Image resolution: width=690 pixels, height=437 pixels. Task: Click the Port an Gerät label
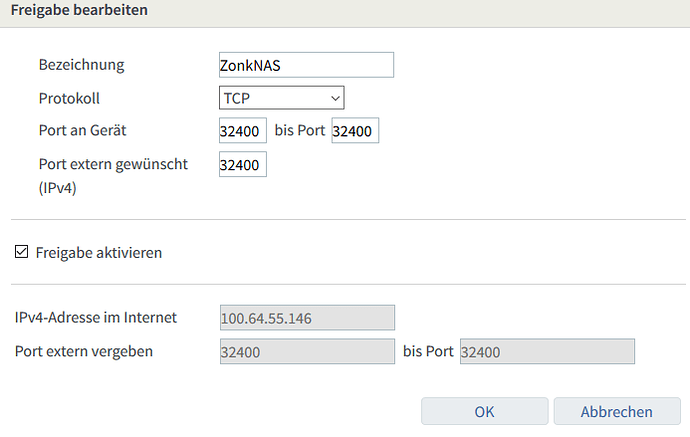click(x=82, y=130)
